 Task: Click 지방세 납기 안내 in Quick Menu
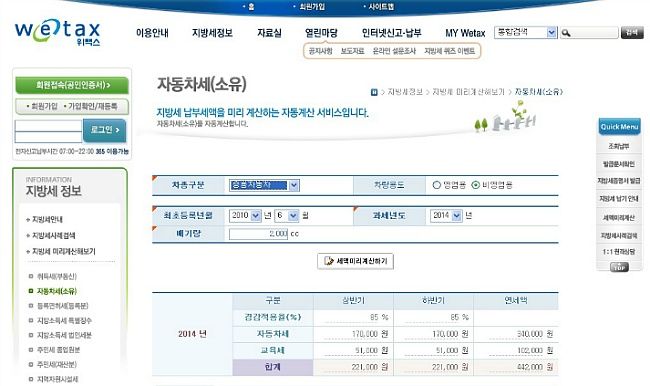point(619,199)
